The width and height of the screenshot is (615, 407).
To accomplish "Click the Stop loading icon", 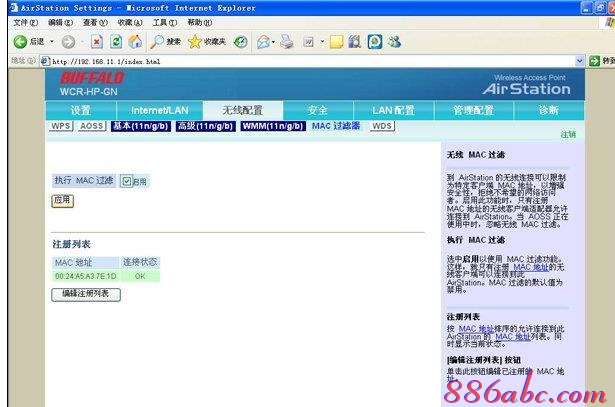I will point(97,42).
